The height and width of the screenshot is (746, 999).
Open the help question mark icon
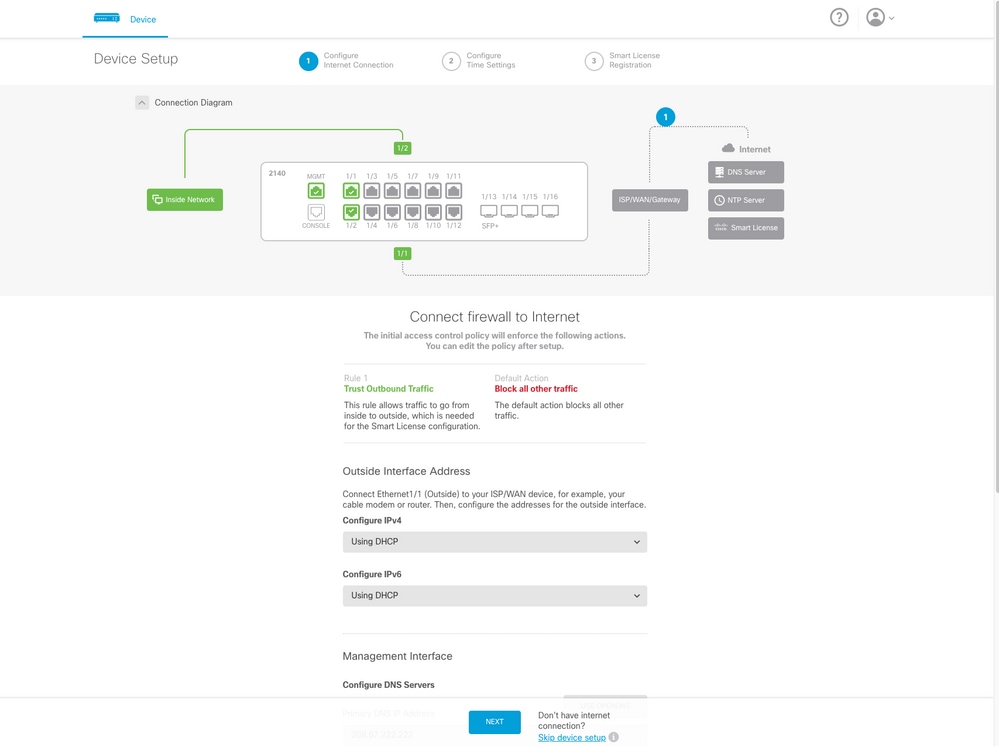839,17
